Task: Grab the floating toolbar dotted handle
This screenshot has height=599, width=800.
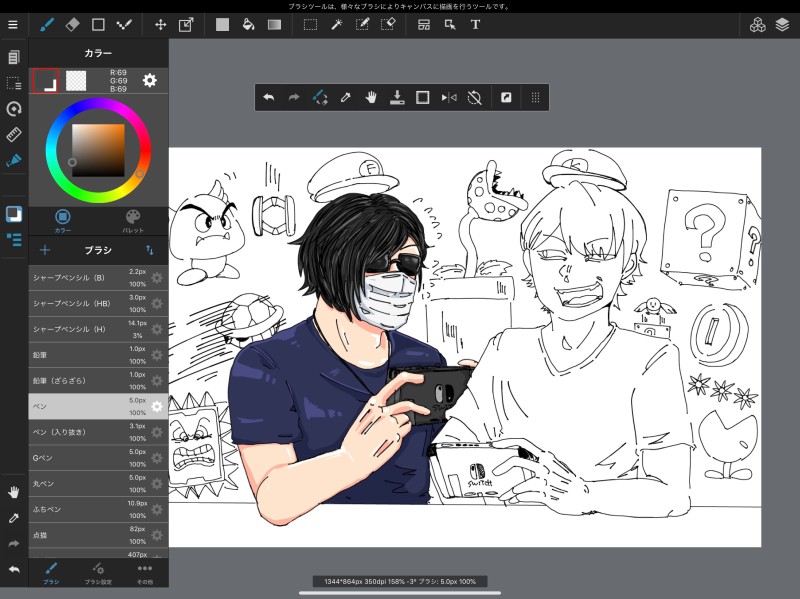Action: click(535, 97)
